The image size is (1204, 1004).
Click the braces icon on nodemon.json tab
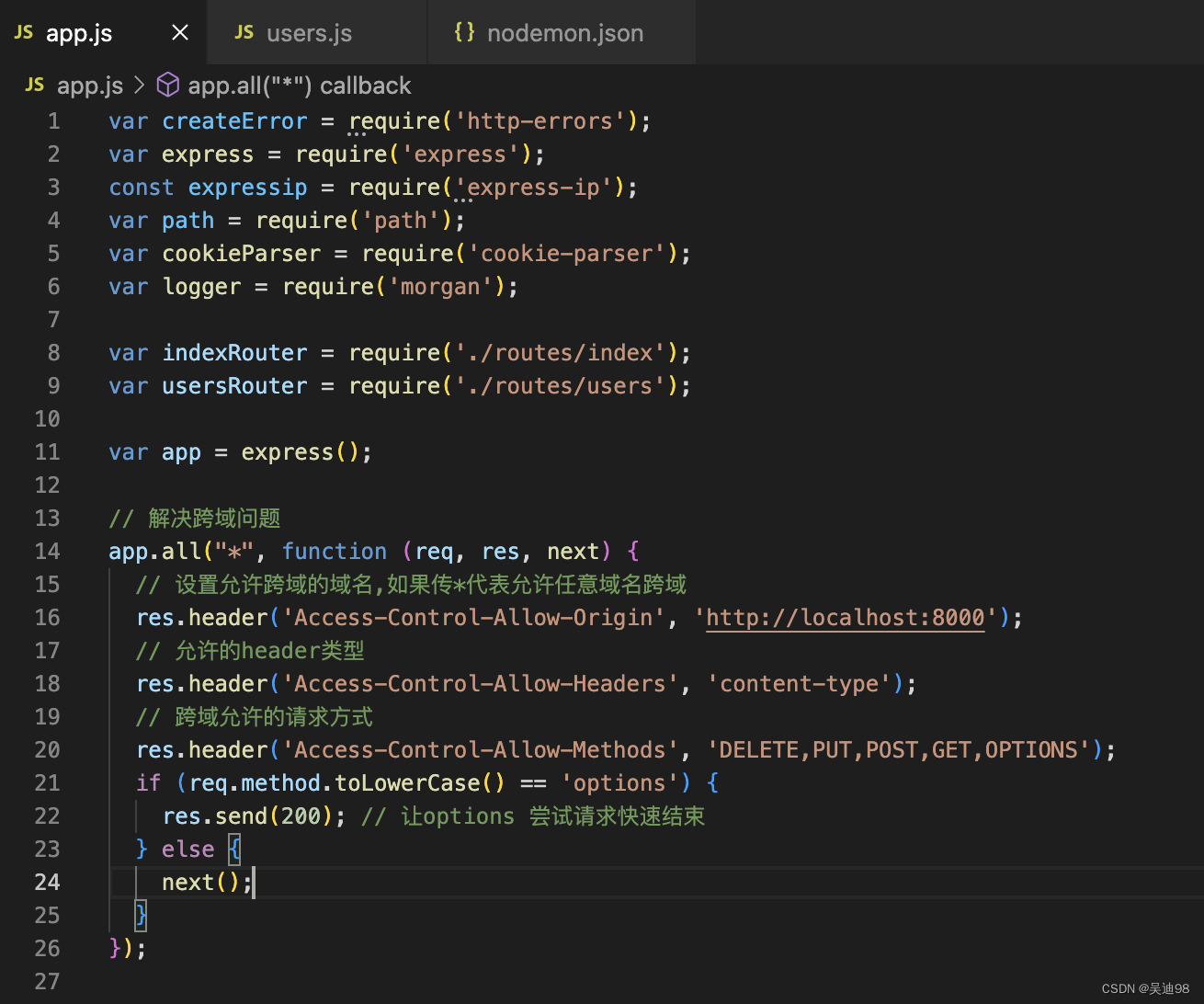coord(464,33)
